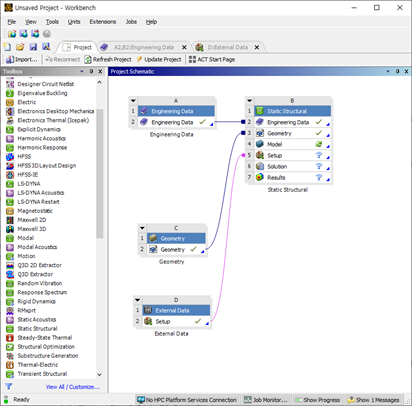Choose Harmonic Acoustics system
The height and width of the screenshot is (406, 412).
pos(42,138)
